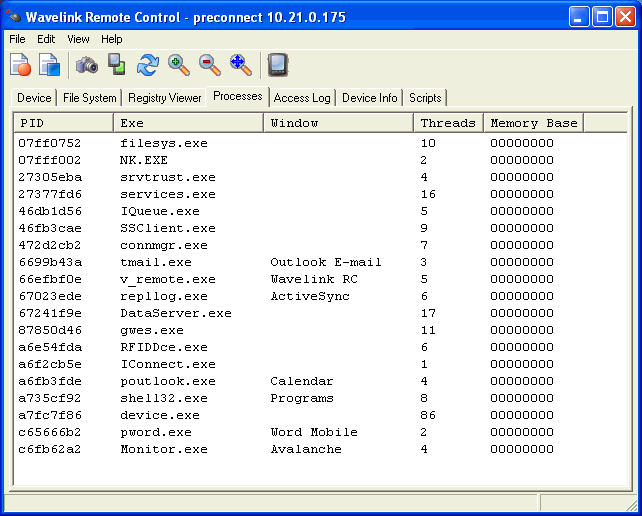642x516 pixels.
Task: Click the Calendar window name
Action: 302,381
